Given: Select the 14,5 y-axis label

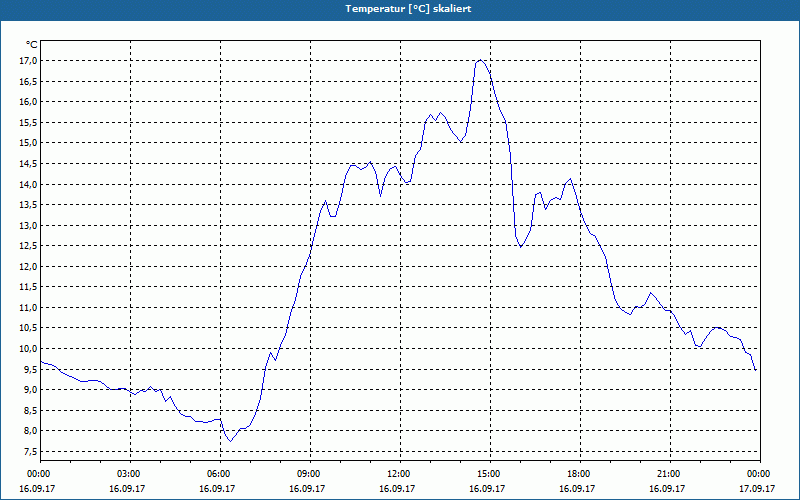Looking at the screenshot, I should (29, 163).
